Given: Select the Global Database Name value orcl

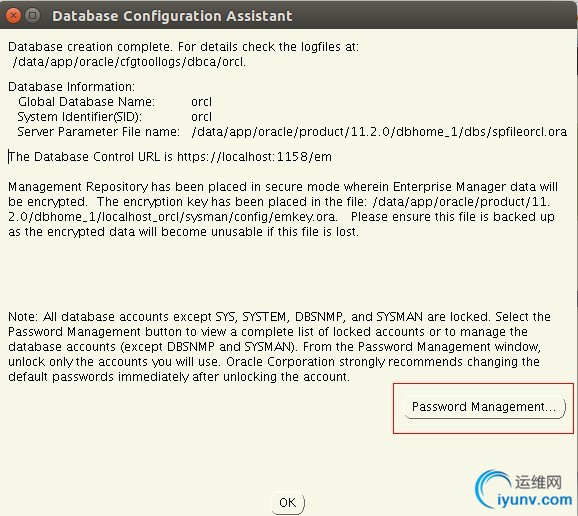Looking at the screenshot, I should [201, 102].
